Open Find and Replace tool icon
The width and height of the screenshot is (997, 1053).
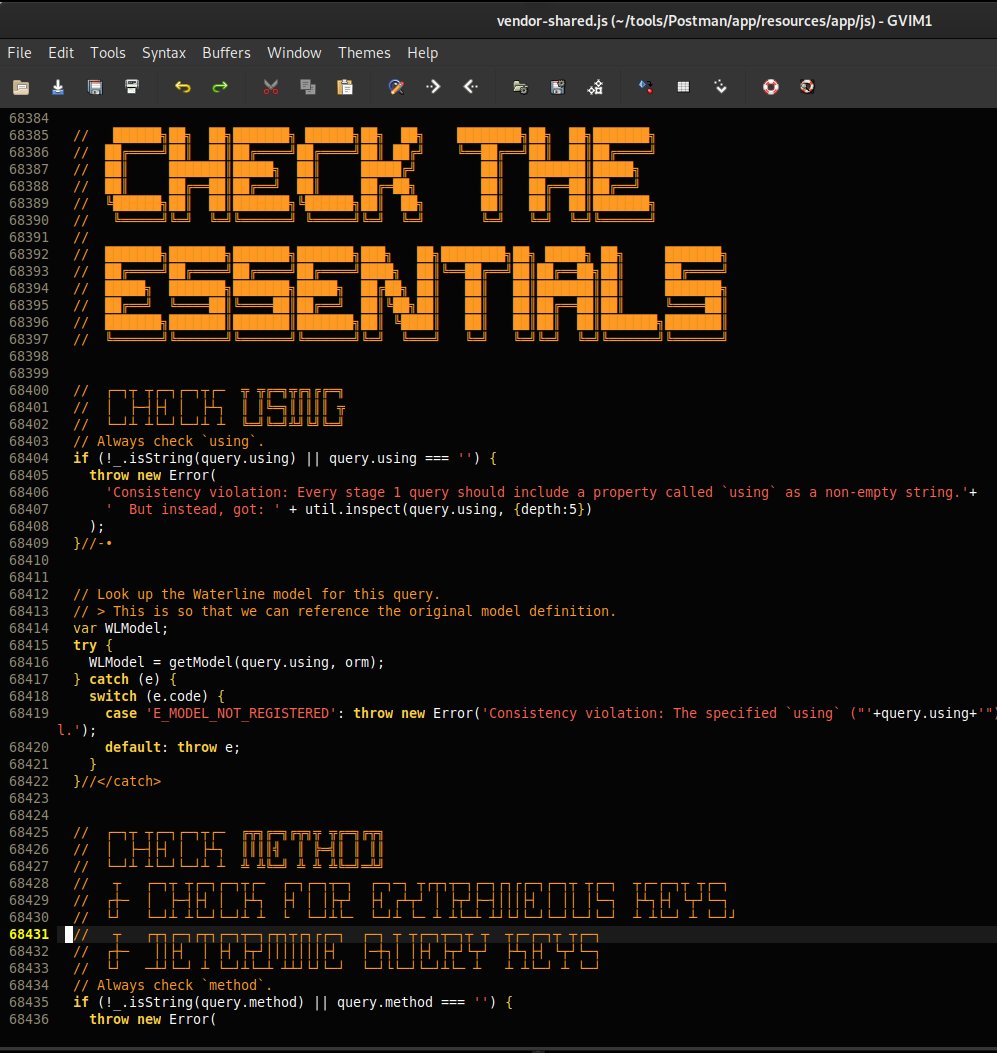click(x=396, y=87)
